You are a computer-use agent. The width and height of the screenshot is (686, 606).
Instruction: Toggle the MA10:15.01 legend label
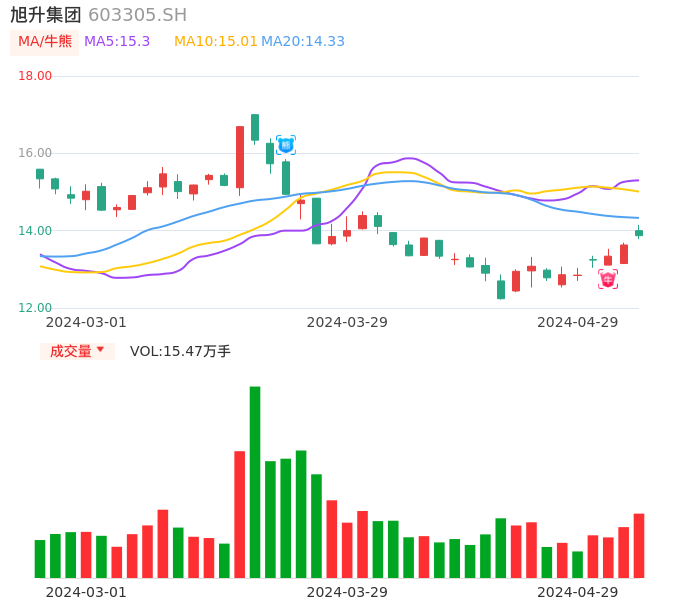[216, 42]
